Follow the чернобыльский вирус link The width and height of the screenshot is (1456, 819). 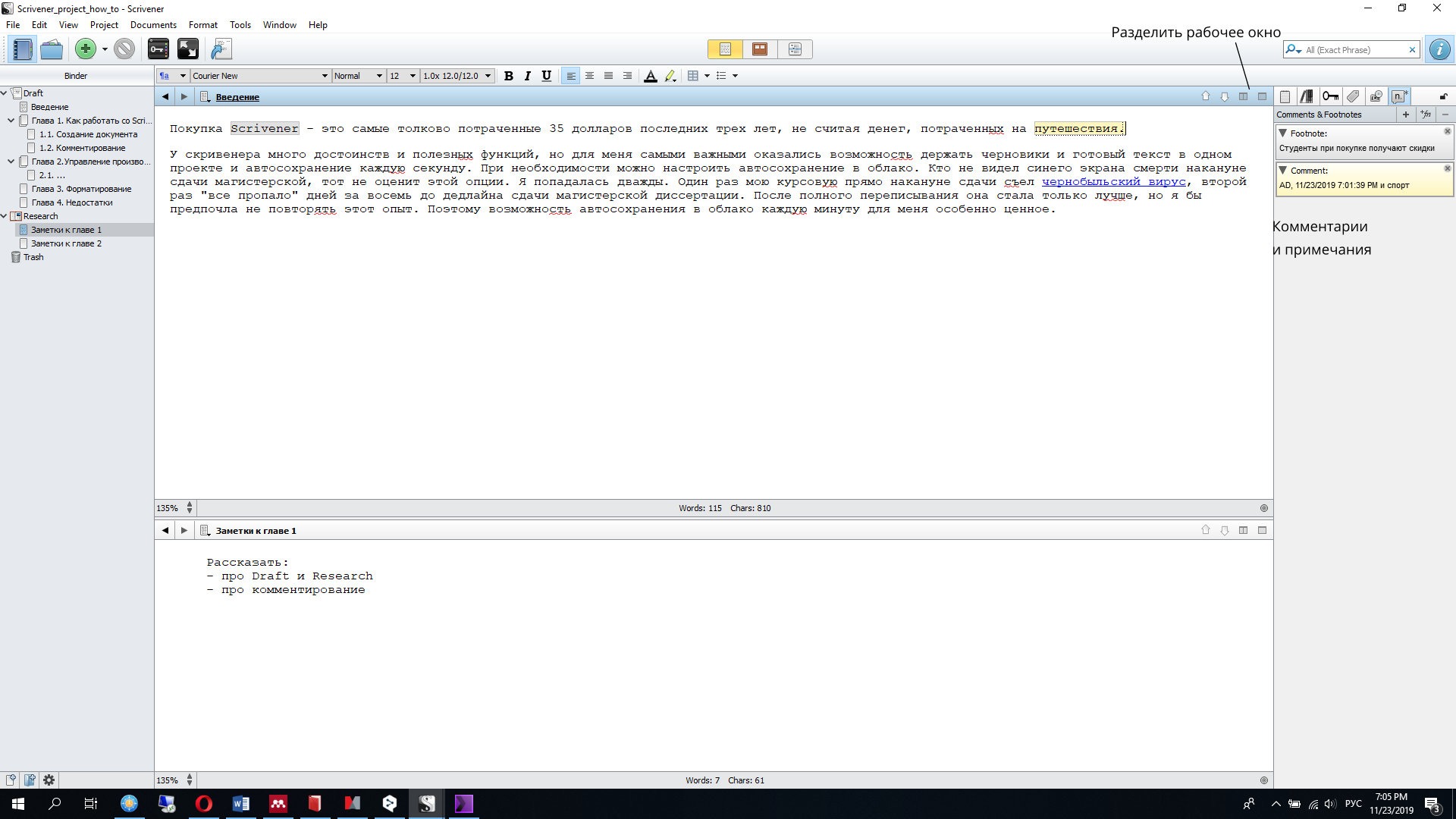pos(1112,182)
